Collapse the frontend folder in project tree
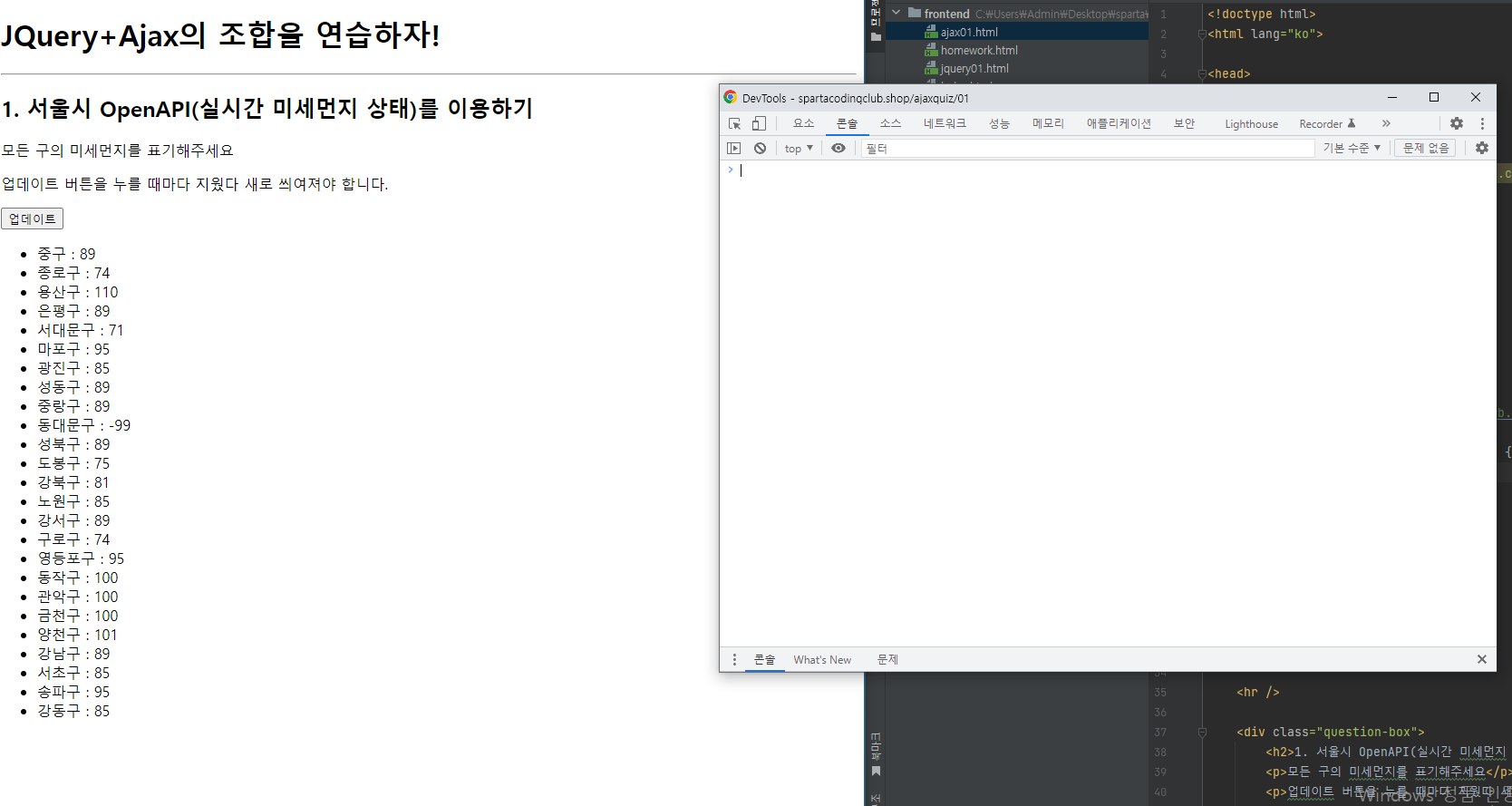Screen dimensions: 1512x806 (x=897, y=13)
